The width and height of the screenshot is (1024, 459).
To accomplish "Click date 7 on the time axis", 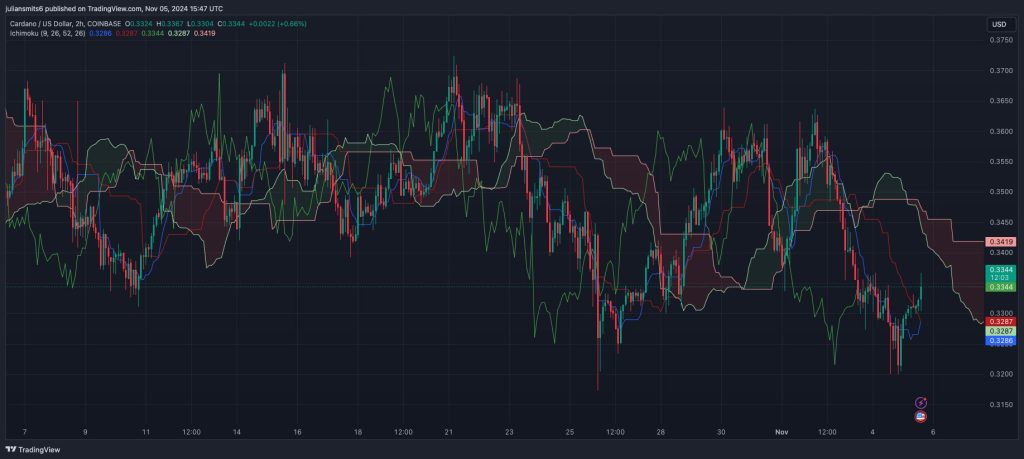I will [24, 432].
